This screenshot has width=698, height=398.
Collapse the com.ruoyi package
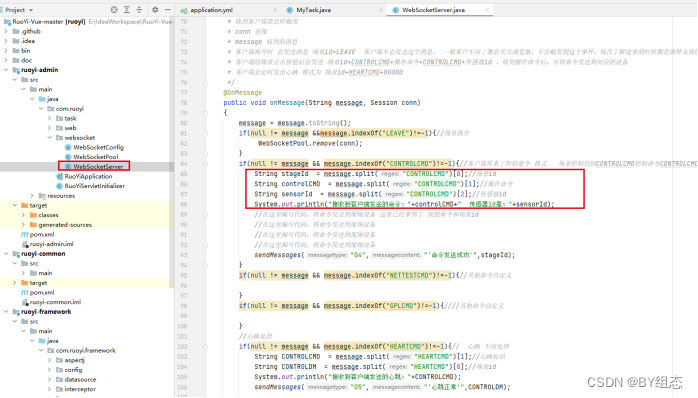click(x=41, y=109)
